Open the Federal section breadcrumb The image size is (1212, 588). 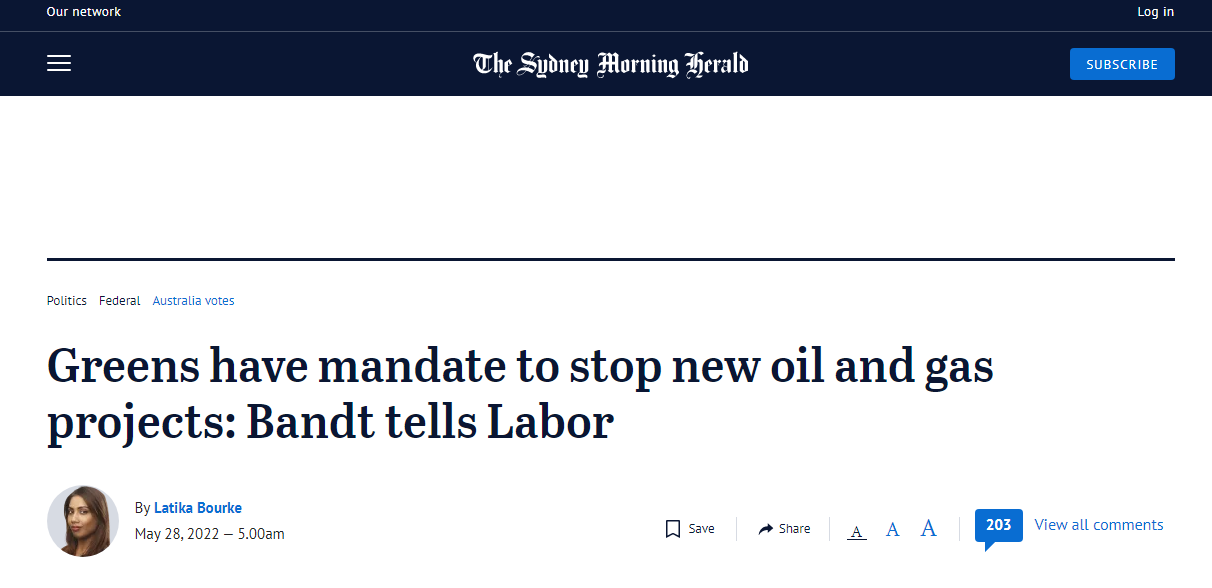pyautogui.click(x=120, y=301)
